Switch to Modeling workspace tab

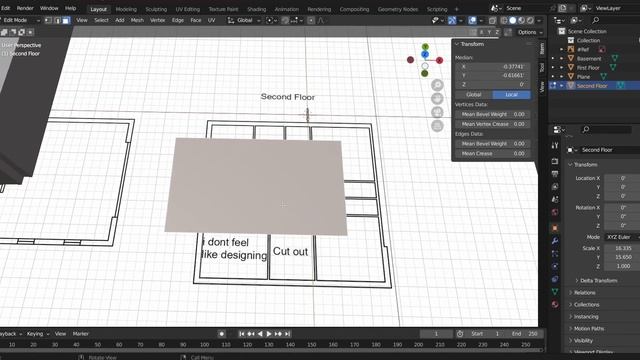(126, 9)
